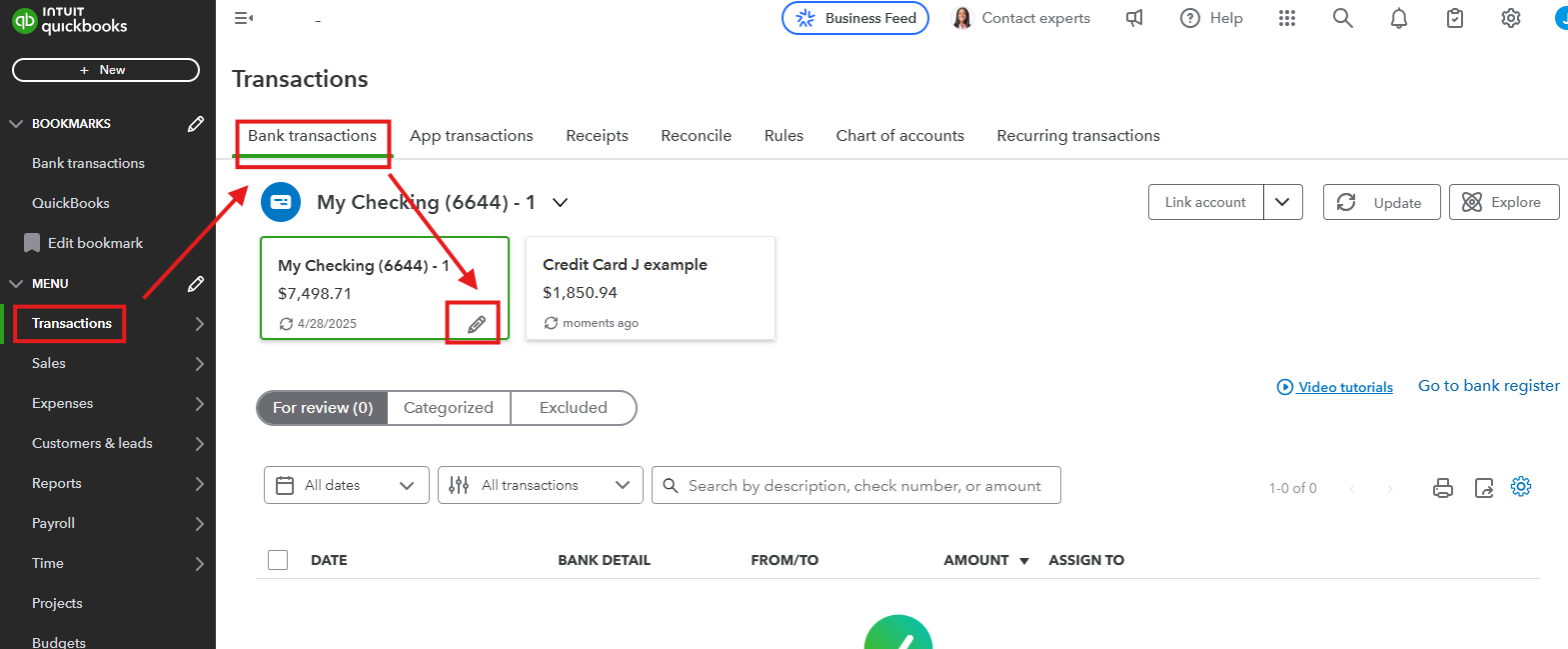The image size is (1568, 649).
Task: Open the Go to bank register link
Action: click(1489, 386)
